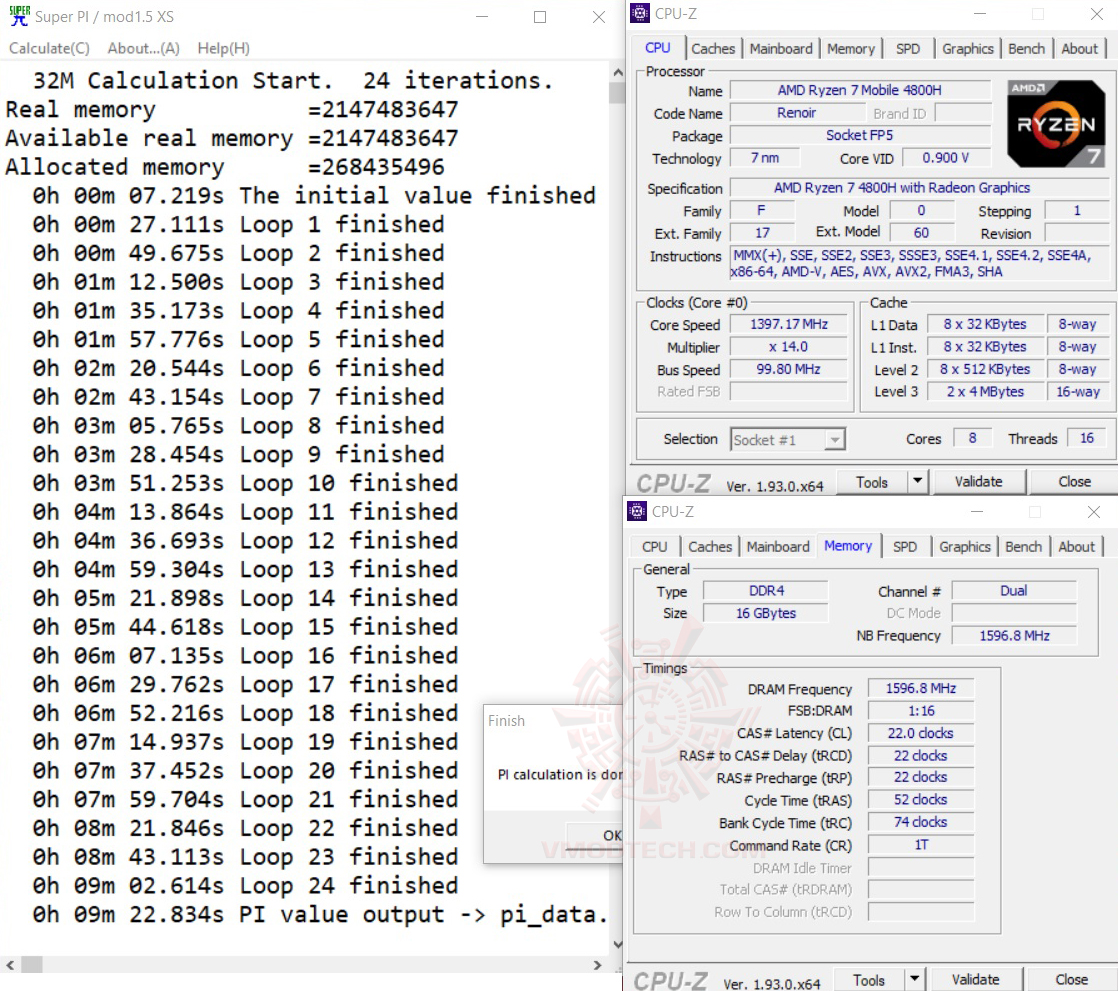The width and height of the screenshot is (1118, 991).
Task: Click the Core VID value 0.900 V
Action: pyautogui.click(x=946, y=158)
